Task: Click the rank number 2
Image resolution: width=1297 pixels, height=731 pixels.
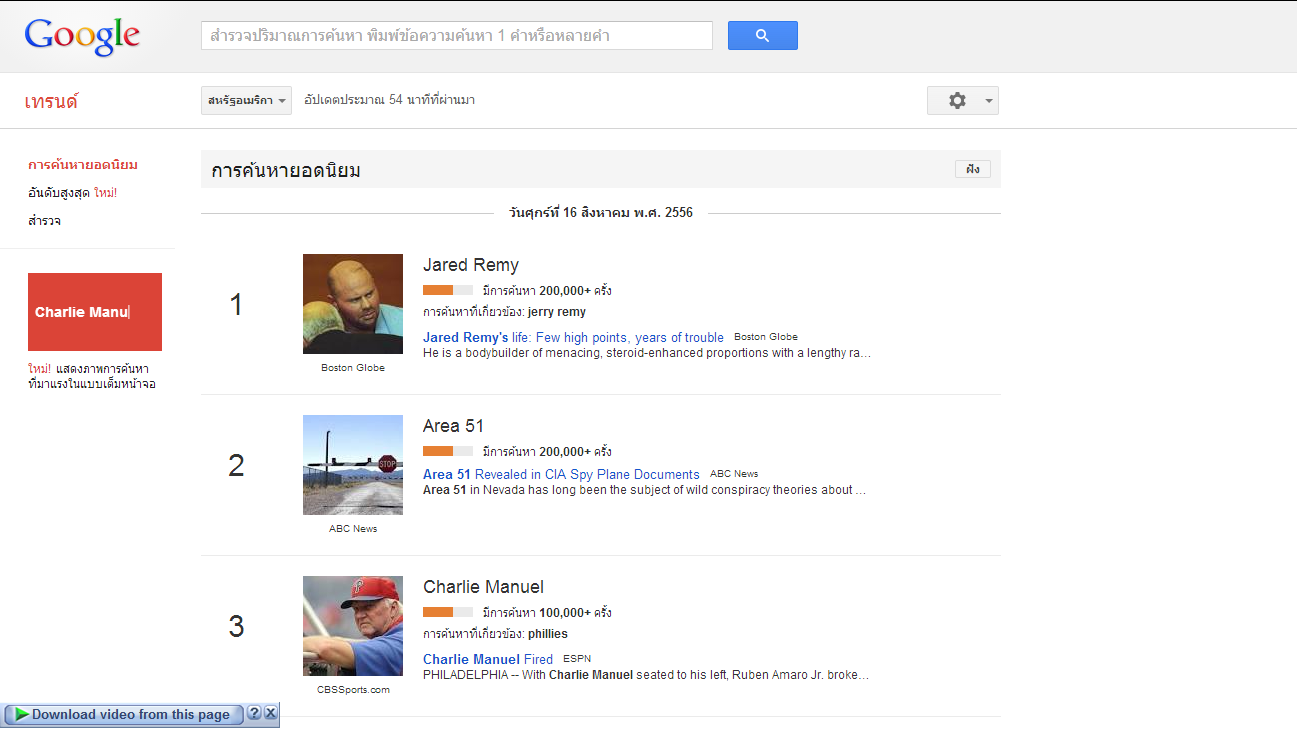Action: [x=236, y=465]
